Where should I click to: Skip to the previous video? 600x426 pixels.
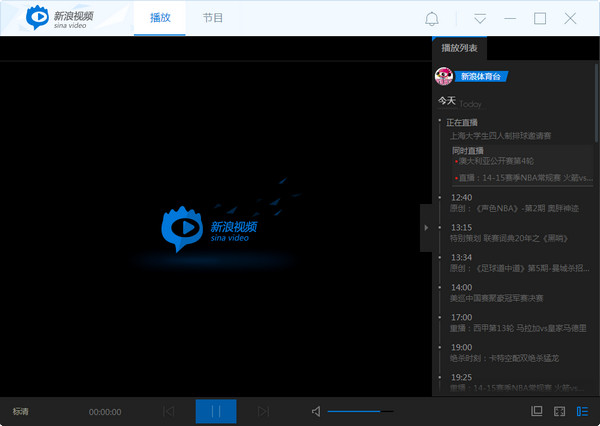[x=168, y=411]
